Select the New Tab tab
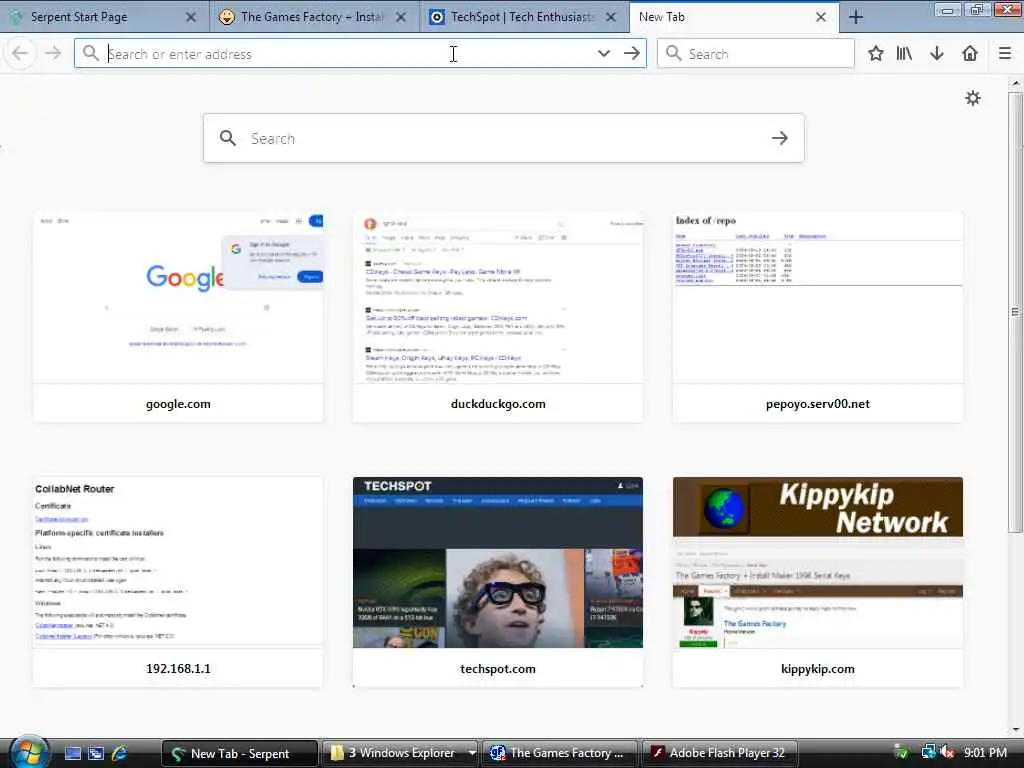 [735, 17]
